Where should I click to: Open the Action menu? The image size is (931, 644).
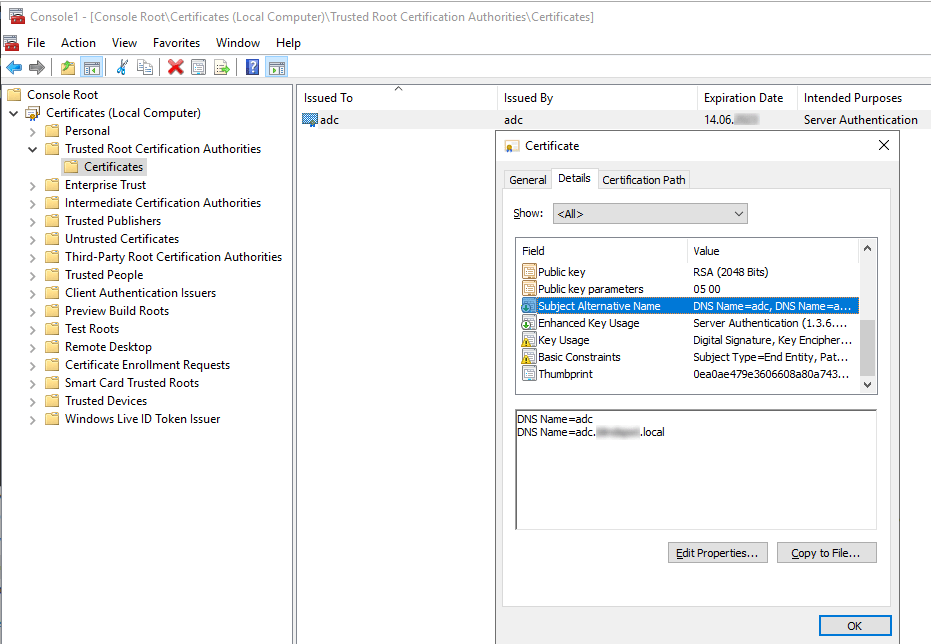point(78,43)
